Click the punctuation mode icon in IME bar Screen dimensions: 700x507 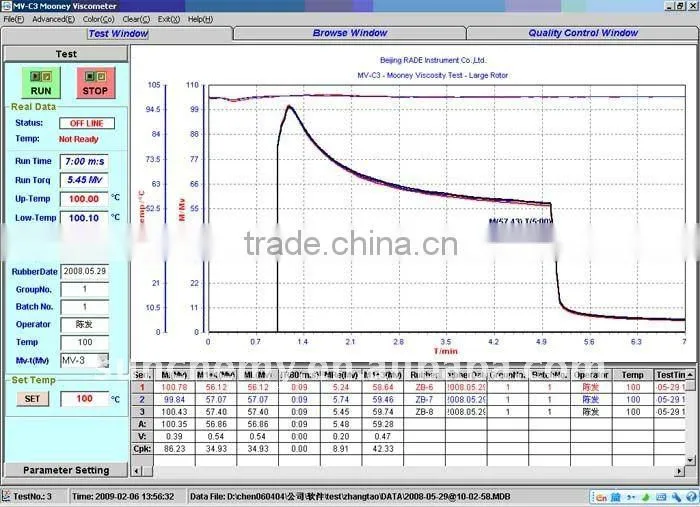tap(631, 497)
